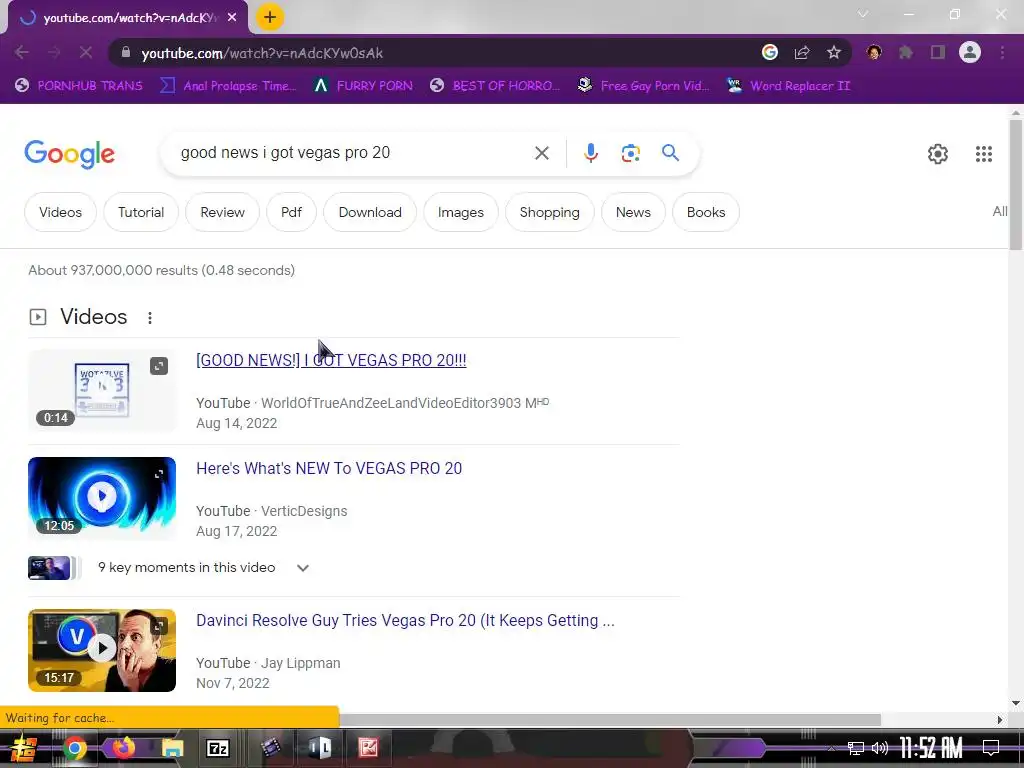Open Videos section three-dot options

click(150, 318)
